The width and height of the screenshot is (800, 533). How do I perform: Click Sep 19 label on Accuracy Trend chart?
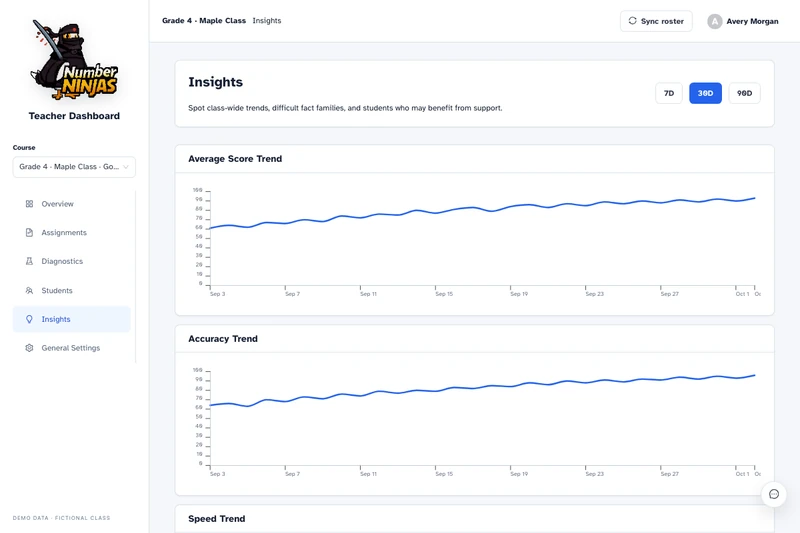(x=519, y=474)
